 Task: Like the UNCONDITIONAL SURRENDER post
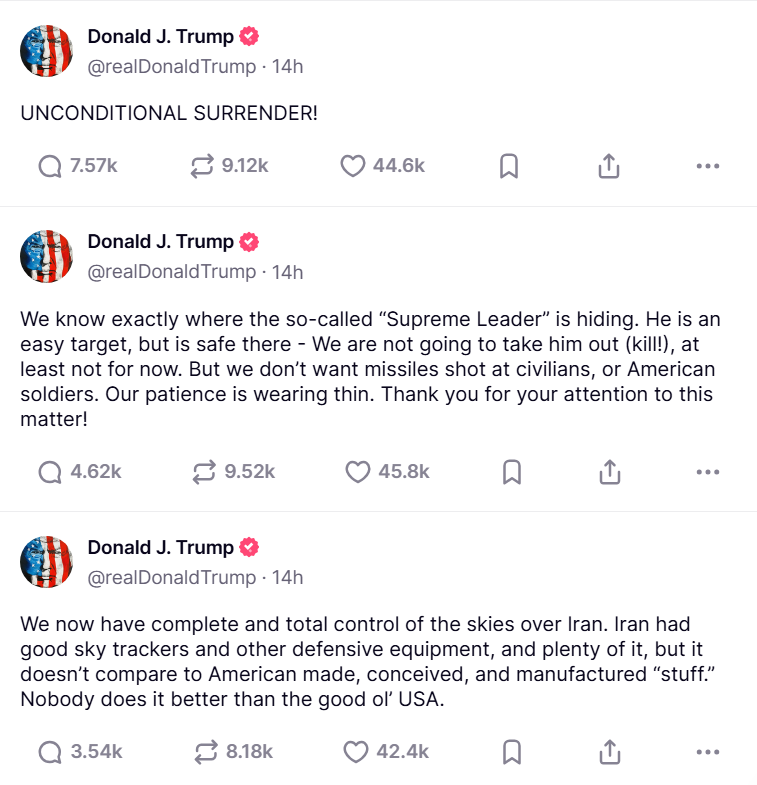tap(353, 166)
